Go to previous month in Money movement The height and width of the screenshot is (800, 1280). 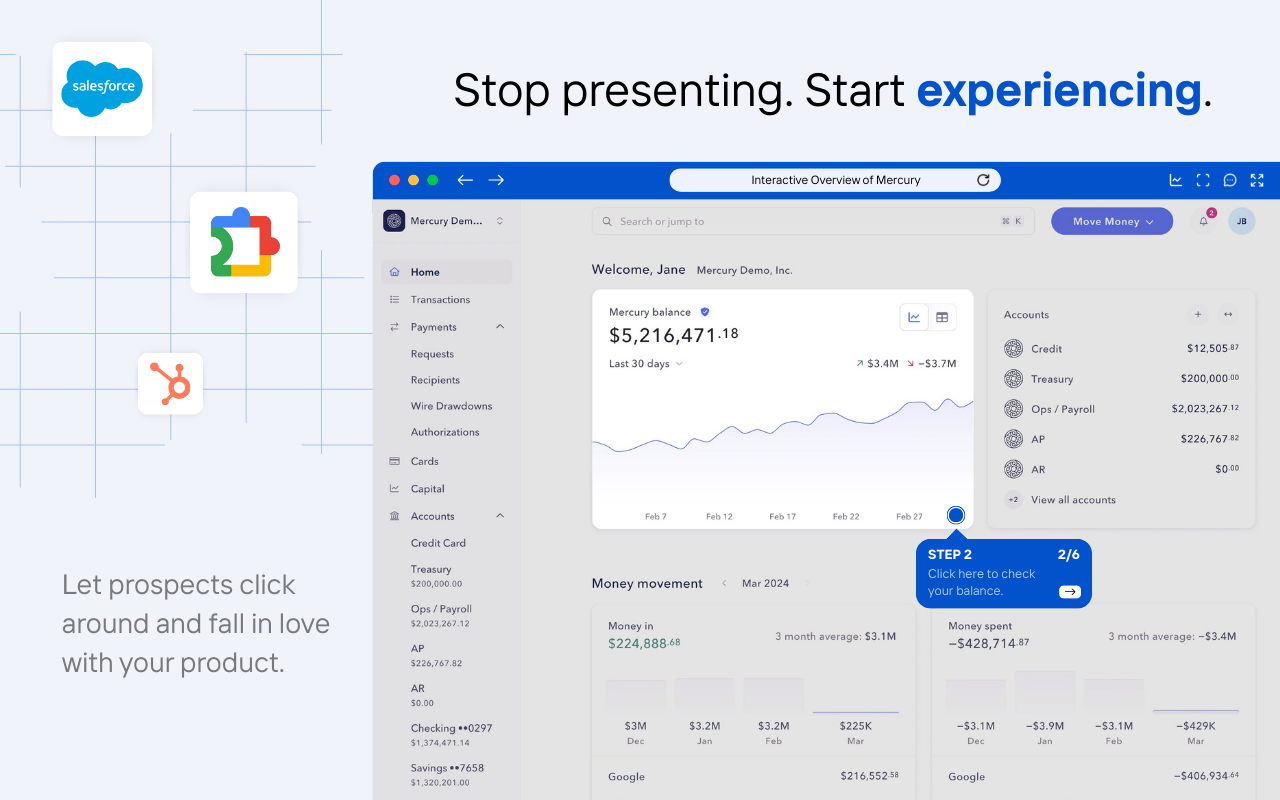click(x=724, y=583)
